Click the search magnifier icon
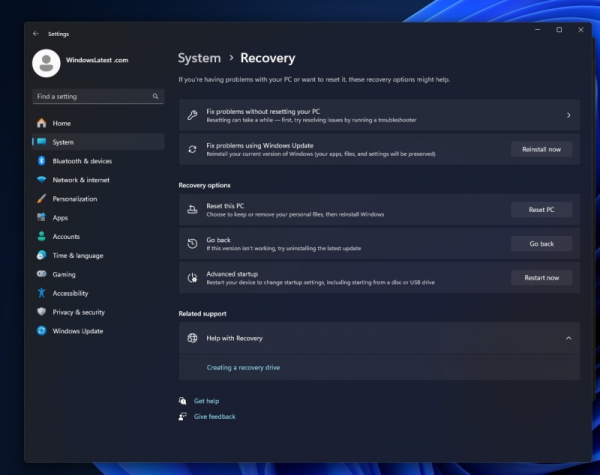 coord(155,96)
